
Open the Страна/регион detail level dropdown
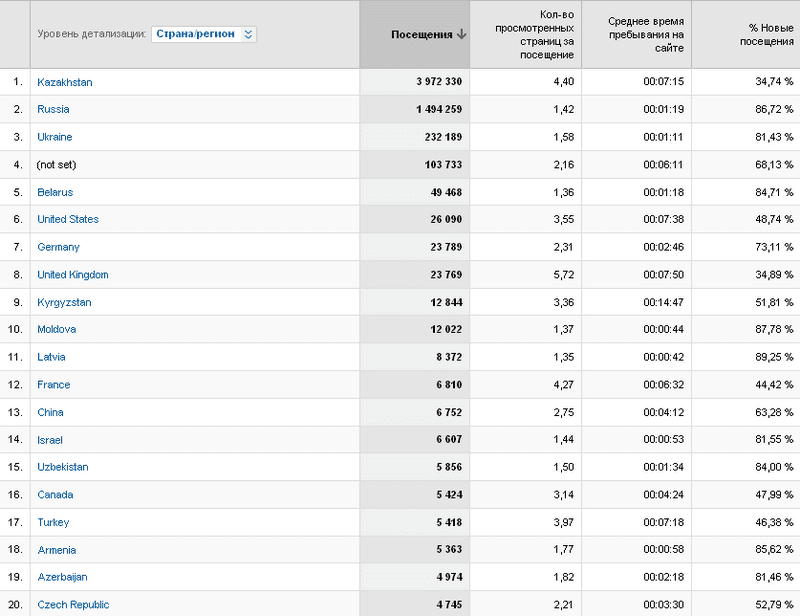[204, 34]
